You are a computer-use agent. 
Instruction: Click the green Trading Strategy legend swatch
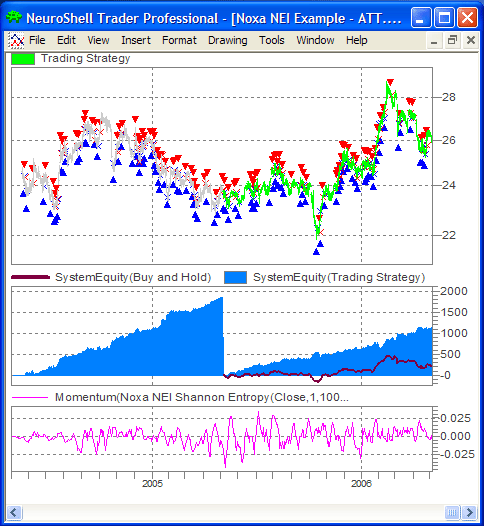click(23, 59)
